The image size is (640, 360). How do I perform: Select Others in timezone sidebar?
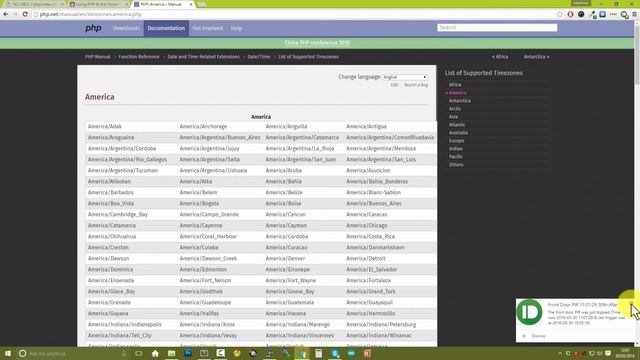(456, 164)
